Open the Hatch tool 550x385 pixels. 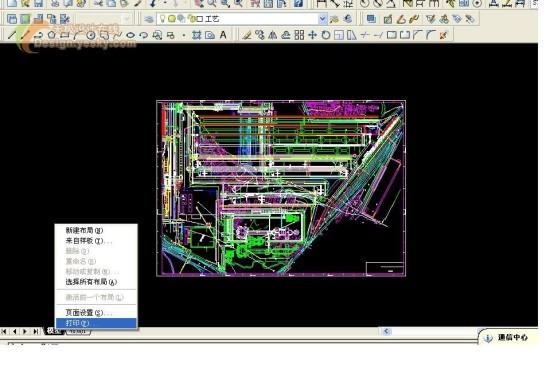(197, 35)
